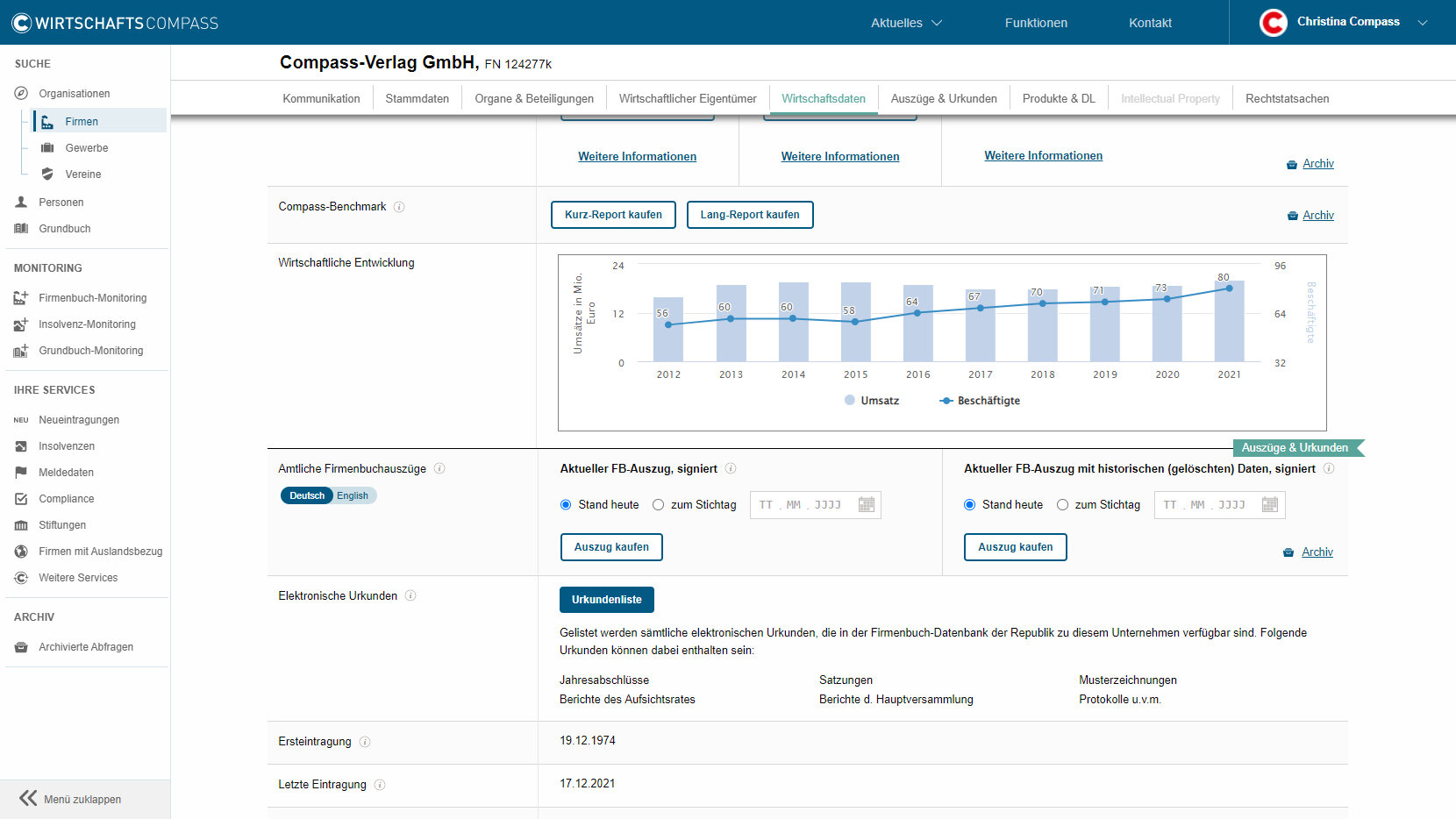1456x819 pixels.
Task: Click the Personen person icon
Action: click(21, 203)
